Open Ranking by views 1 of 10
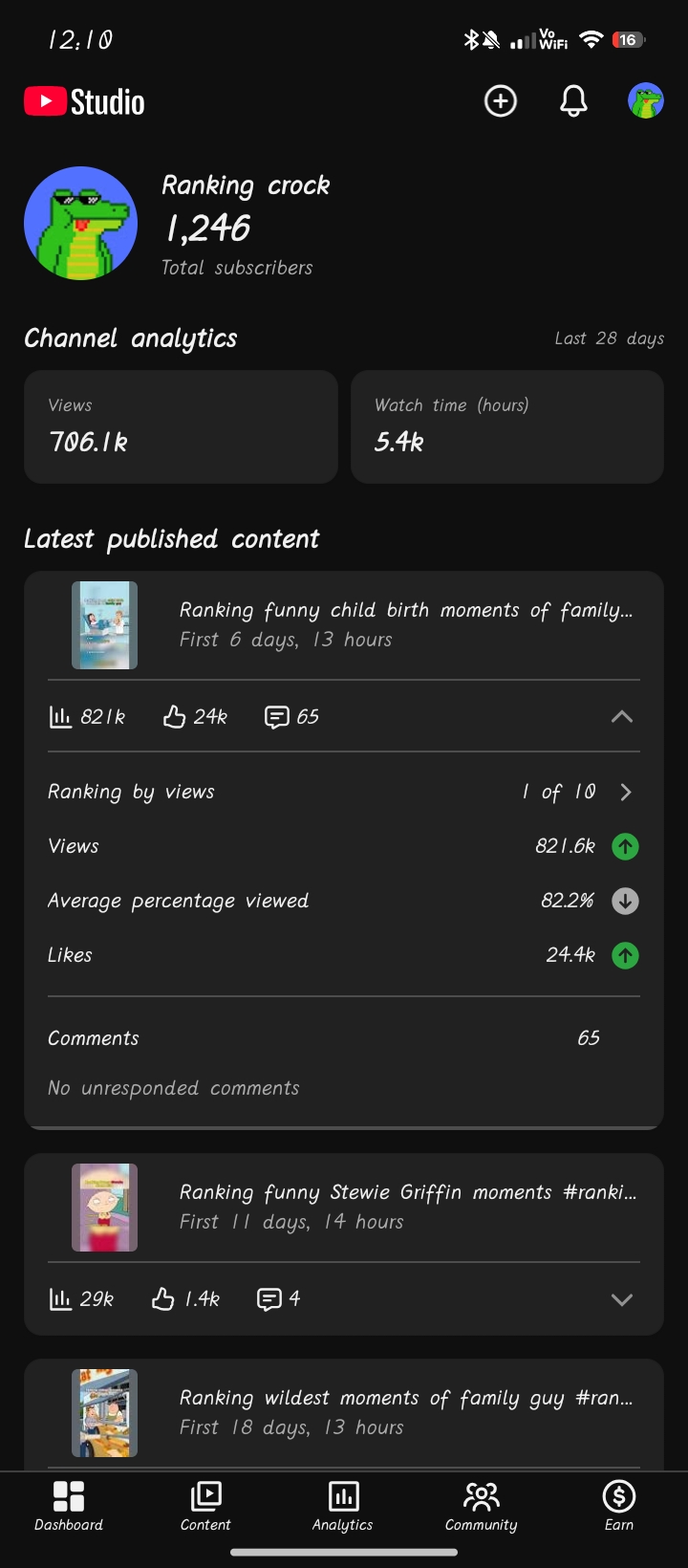This screenshot has height=1568, width=688. click(x=344, y=792)
